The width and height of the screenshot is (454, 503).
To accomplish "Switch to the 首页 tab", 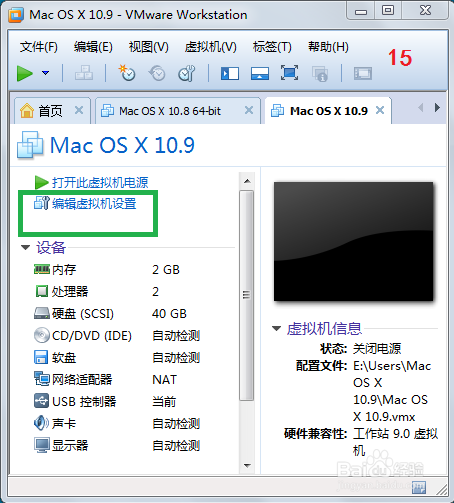I will (x=51, y=111).
